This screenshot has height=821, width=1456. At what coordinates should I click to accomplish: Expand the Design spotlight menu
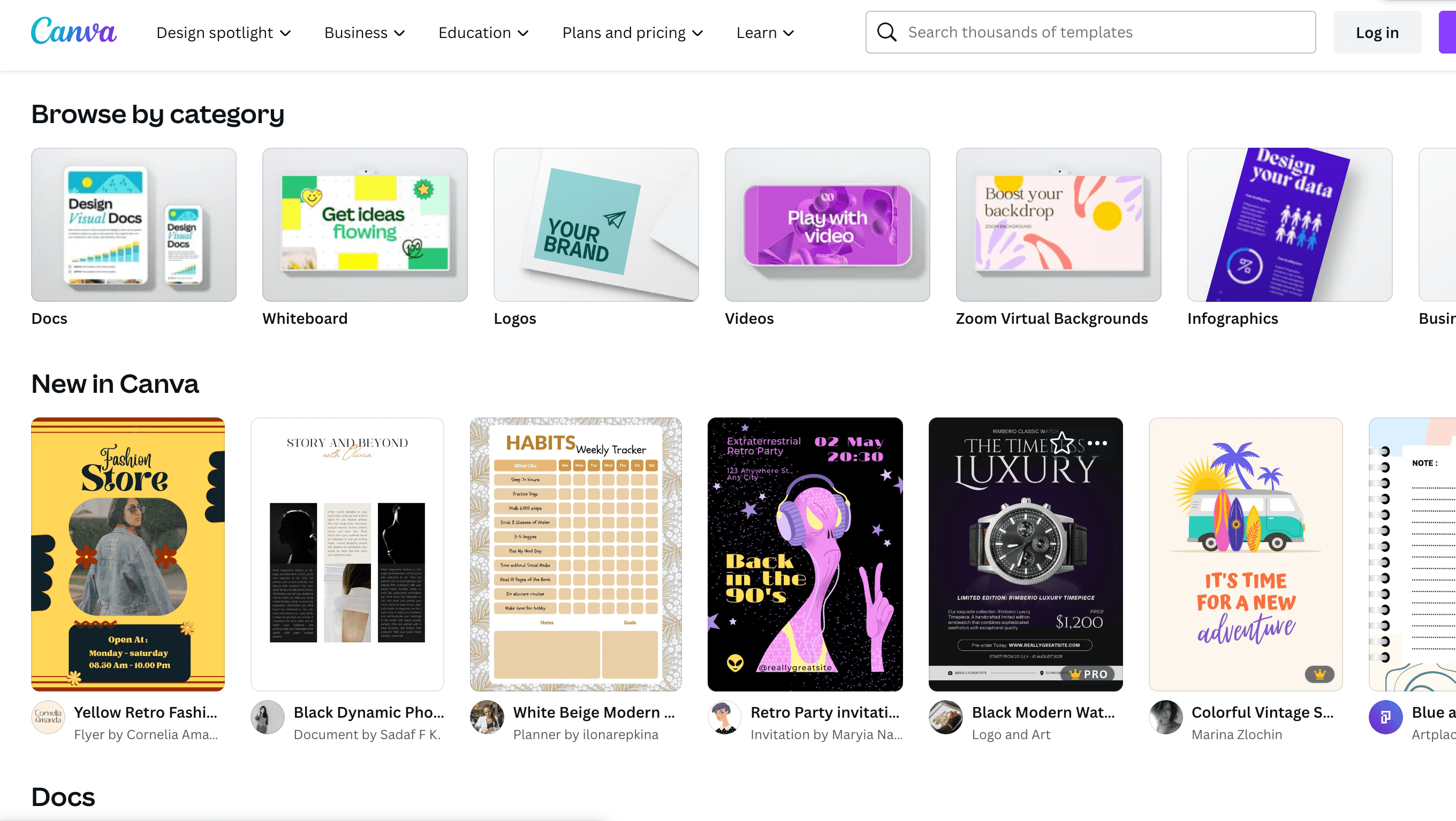(224, 33)
